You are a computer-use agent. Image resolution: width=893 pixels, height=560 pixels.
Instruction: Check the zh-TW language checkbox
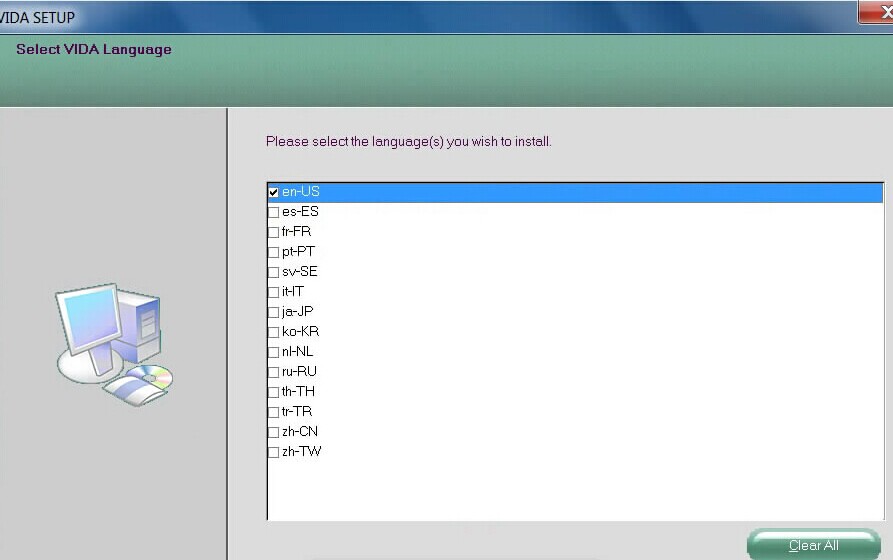pos(273,452)
